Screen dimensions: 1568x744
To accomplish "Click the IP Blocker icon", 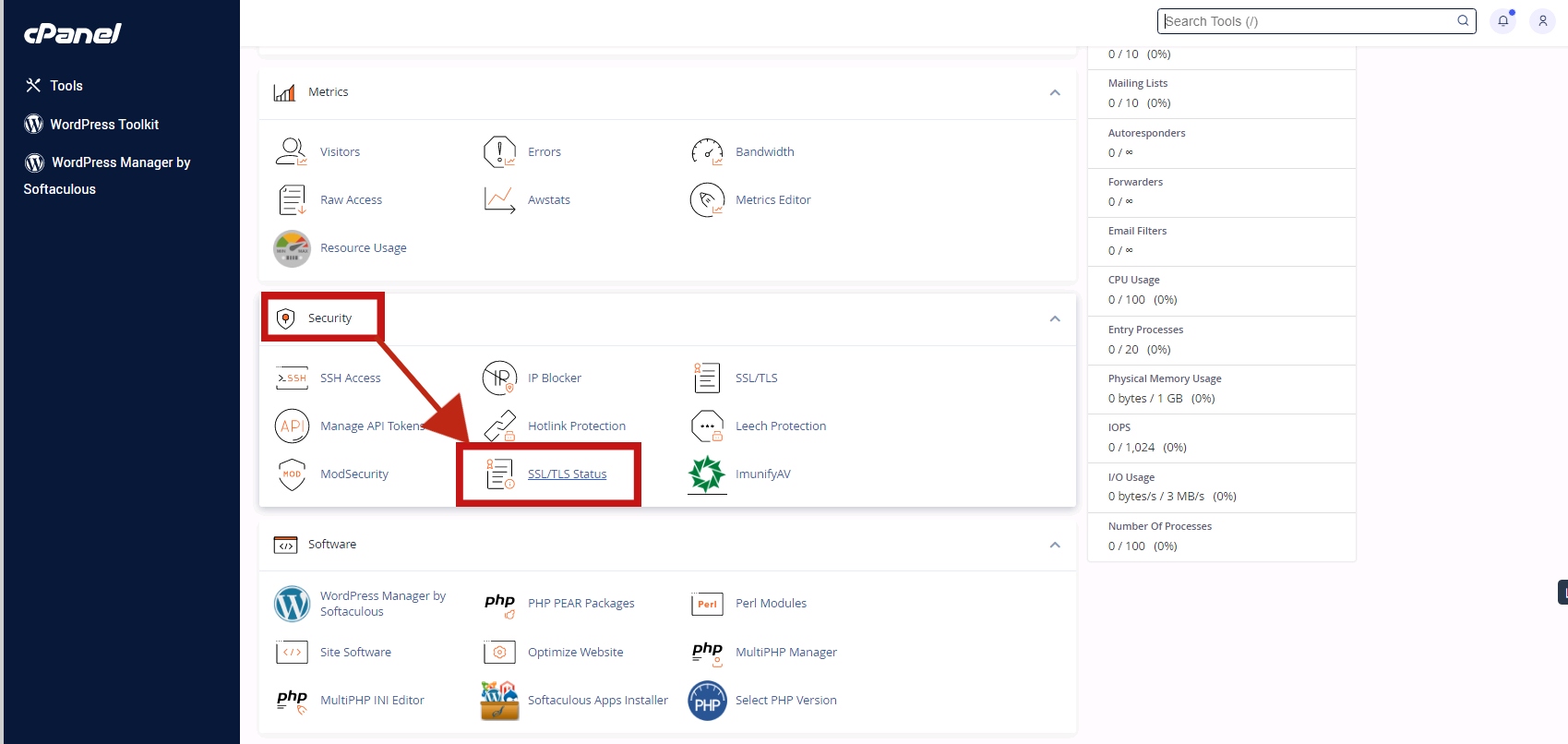I will pyautogui.click(x=499, y=378).
